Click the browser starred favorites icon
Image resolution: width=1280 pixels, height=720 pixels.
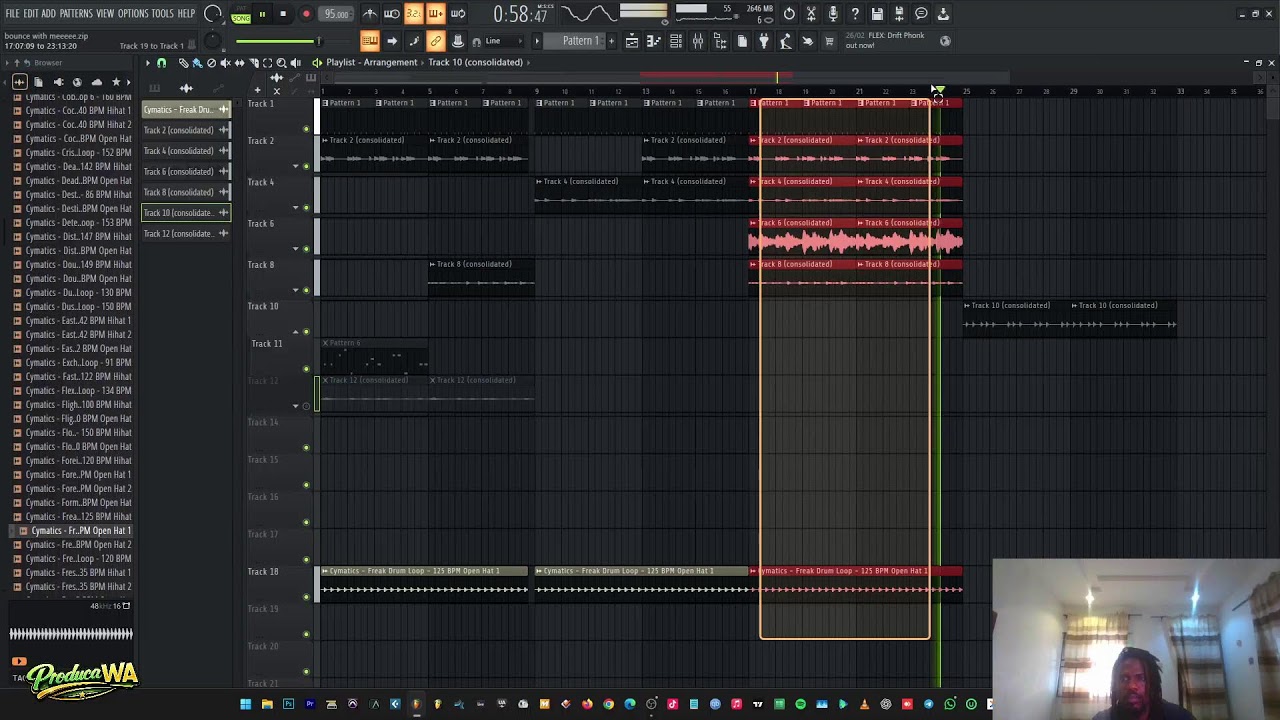116,82
